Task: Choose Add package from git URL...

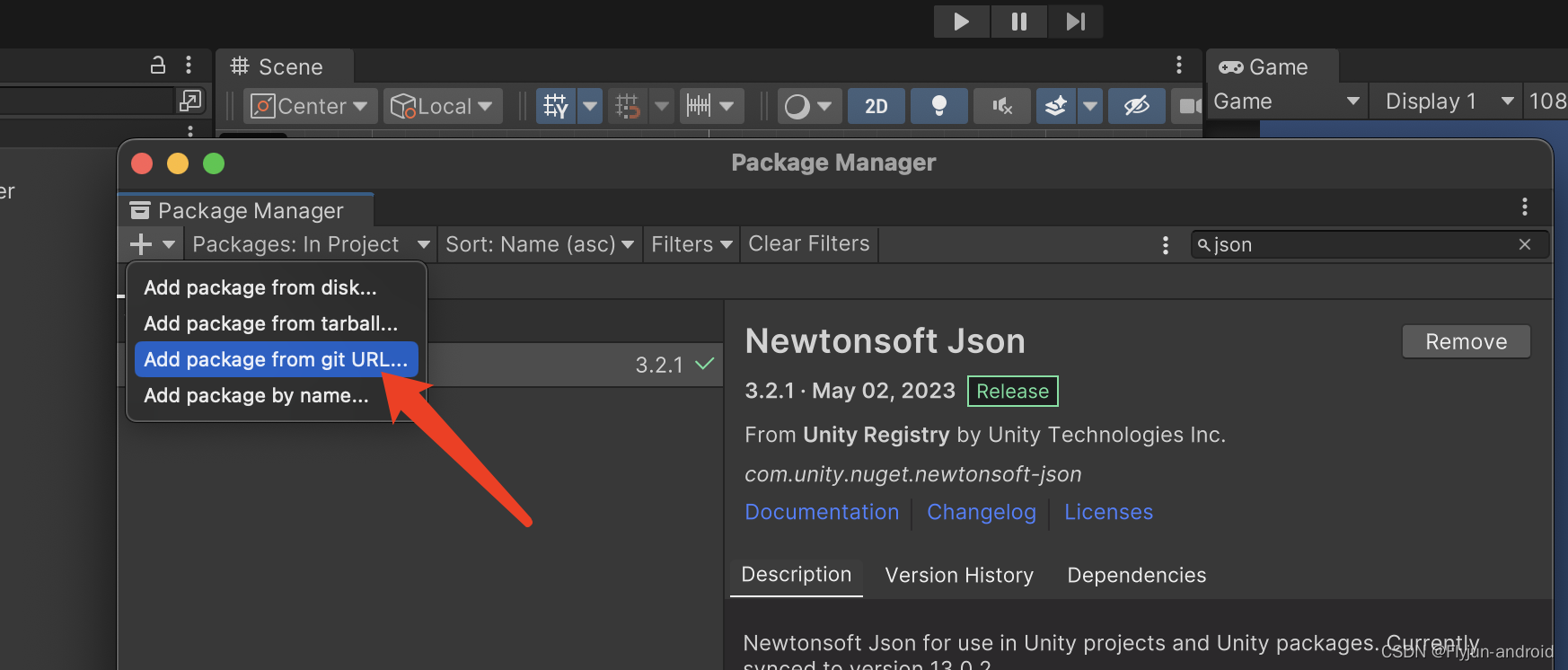Action: (x=277, y=359)
